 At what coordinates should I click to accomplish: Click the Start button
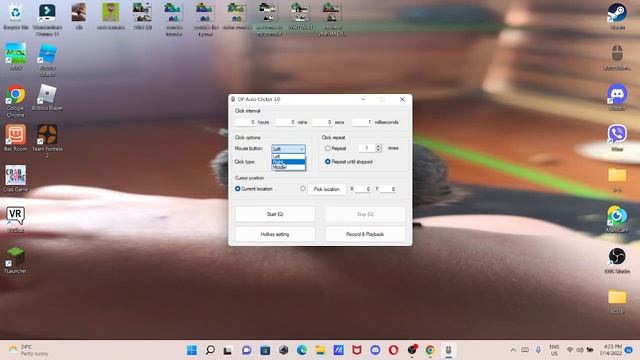pyautogui.click(x=275, y=214)
